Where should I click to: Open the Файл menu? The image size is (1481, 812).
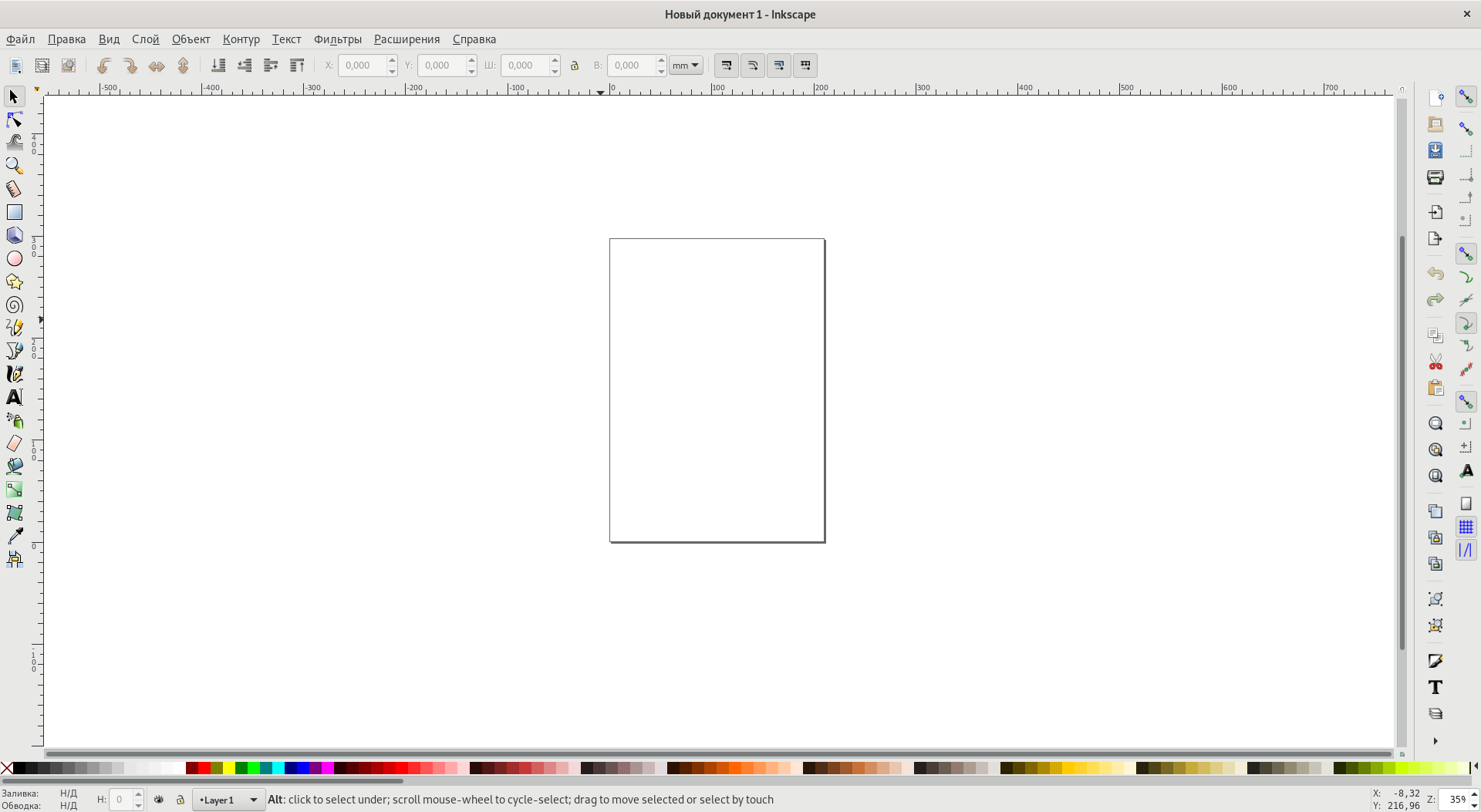pos(21,39)
